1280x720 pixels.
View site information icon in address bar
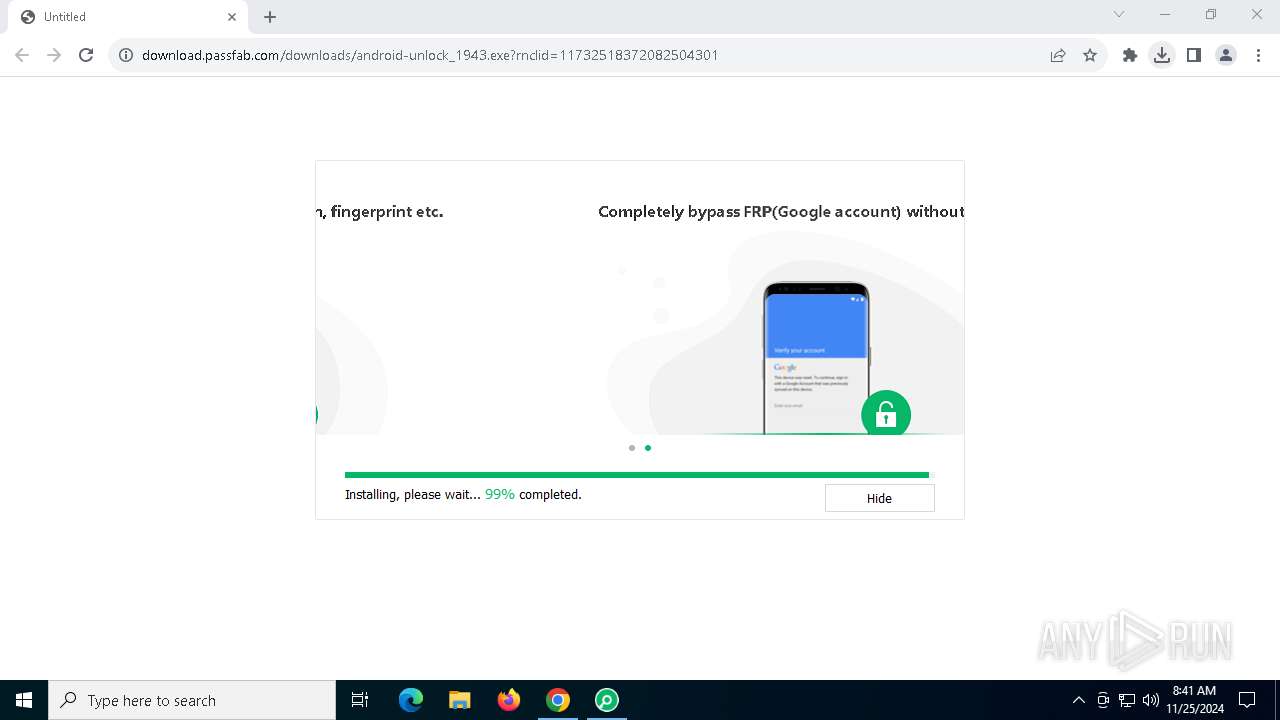point(126,55)
